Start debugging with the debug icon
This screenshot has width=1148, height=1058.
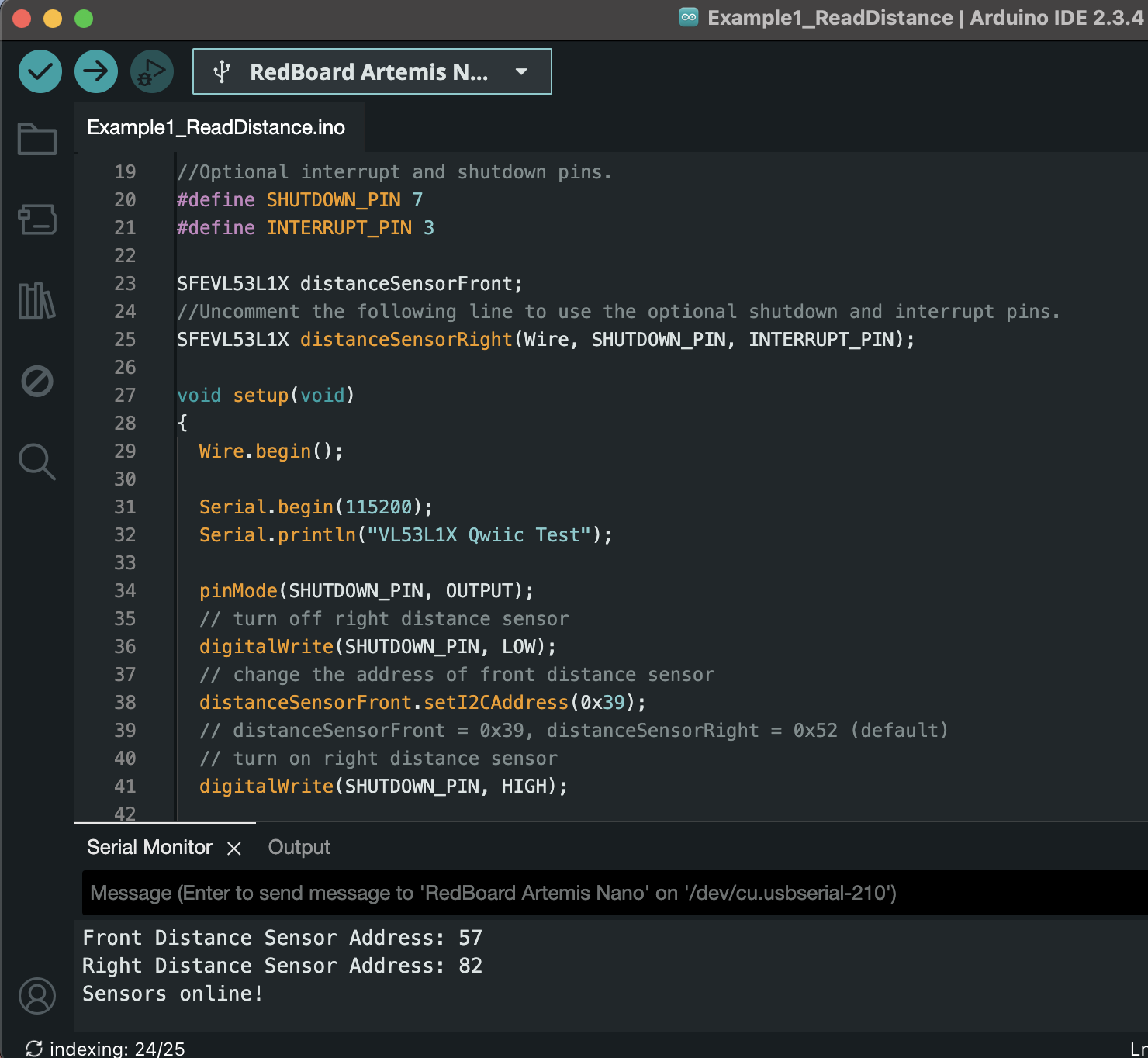click(x=152, y=71)
